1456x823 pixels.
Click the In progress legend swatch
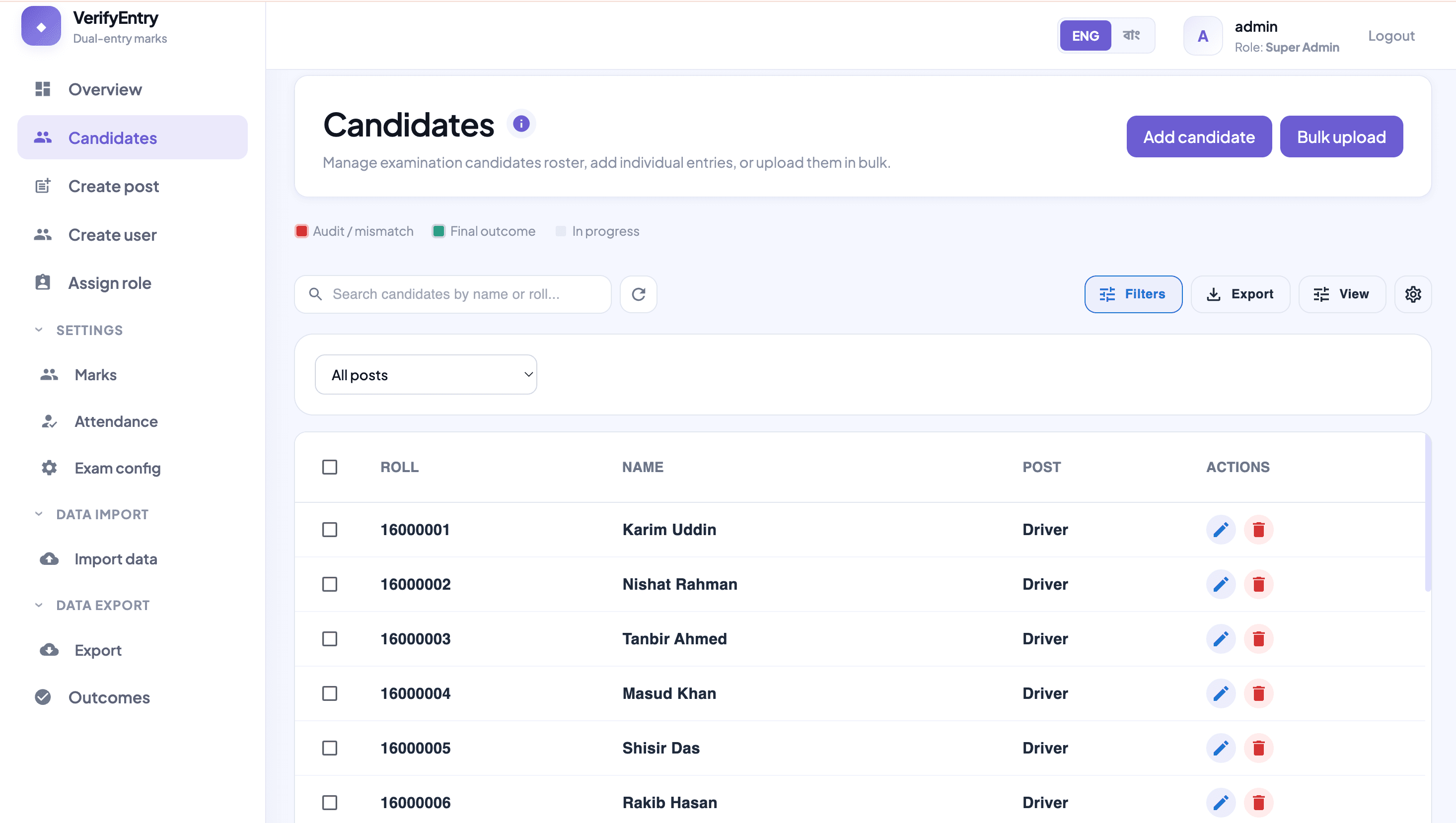point(560,231)
